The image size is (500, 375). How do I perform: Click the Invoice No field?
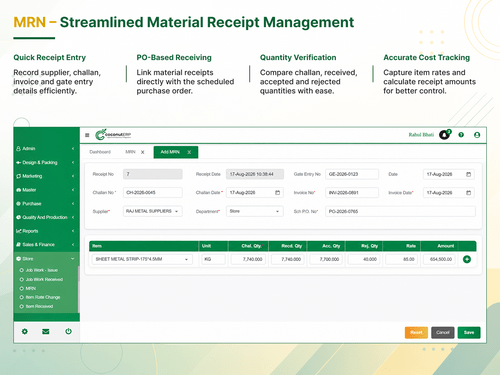pyautogui.click(x=352, y=193)
